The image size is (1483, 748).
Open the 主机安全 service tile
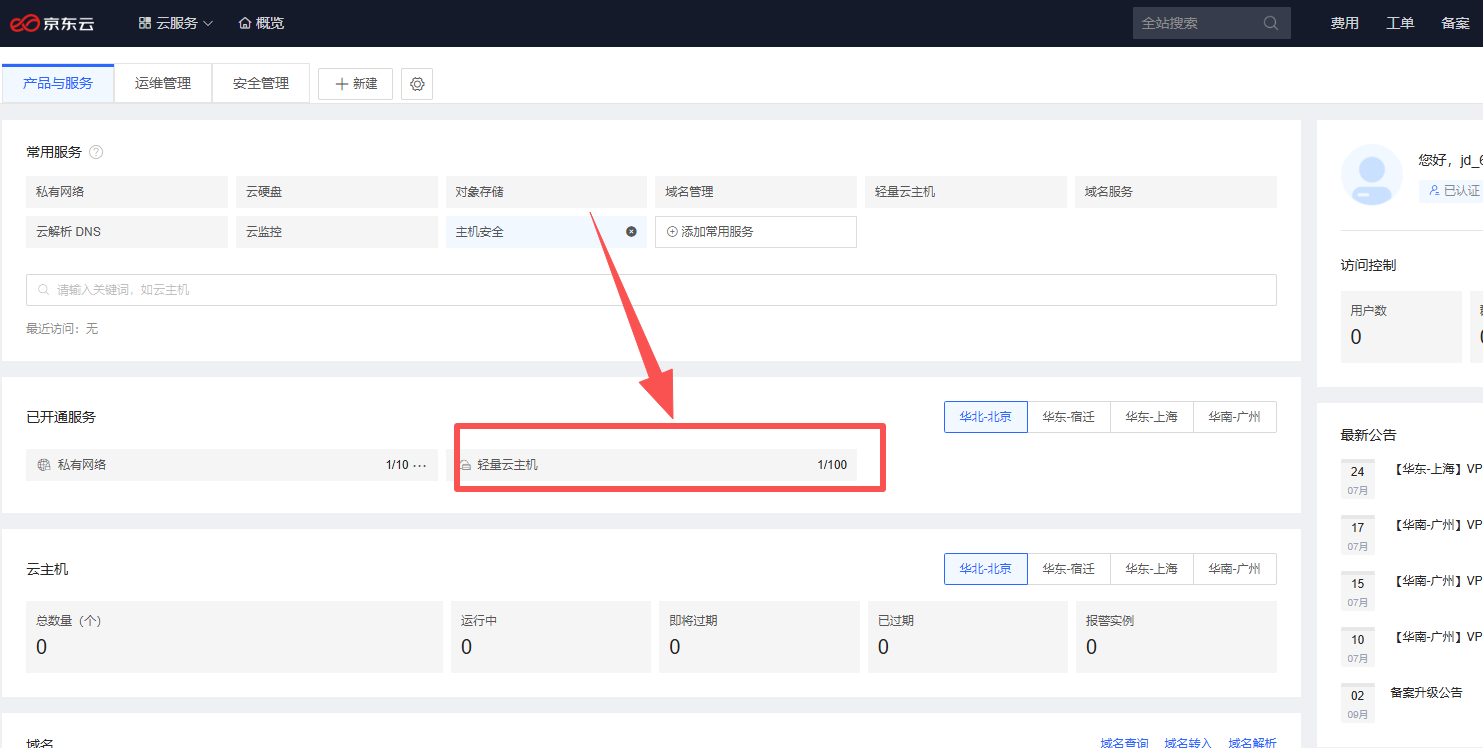[x=547, y=232]
